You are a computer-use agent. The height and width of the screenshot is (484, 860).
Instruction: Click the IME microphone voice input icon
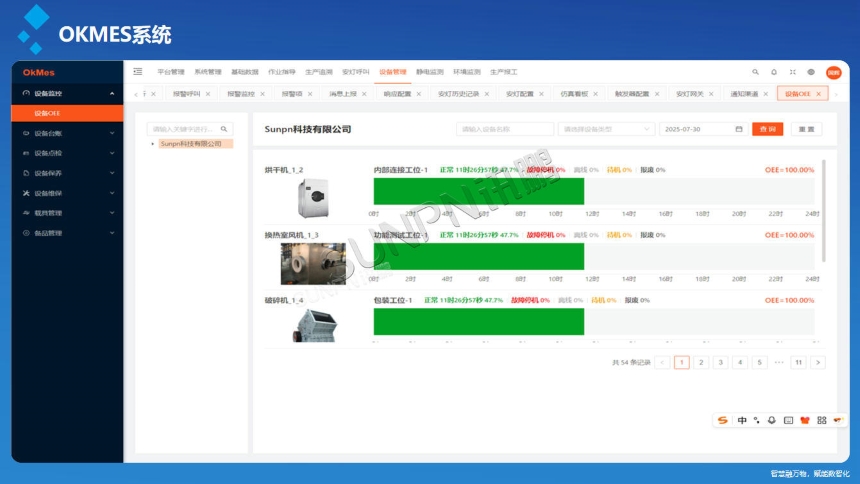pos(772,420)
